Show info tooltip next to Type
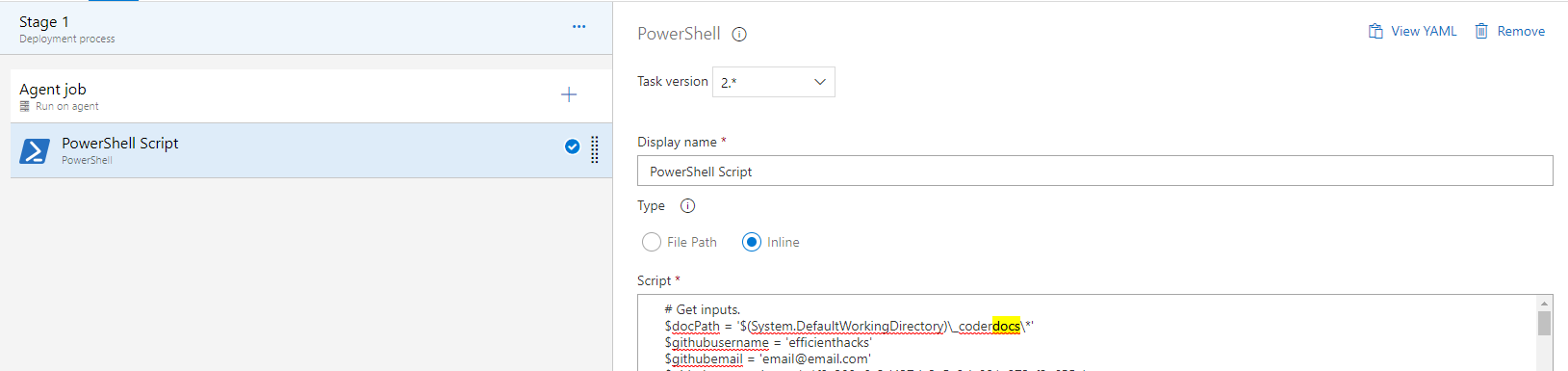Viewport: 1568px width, 371px height. click(x=687, y=205)
